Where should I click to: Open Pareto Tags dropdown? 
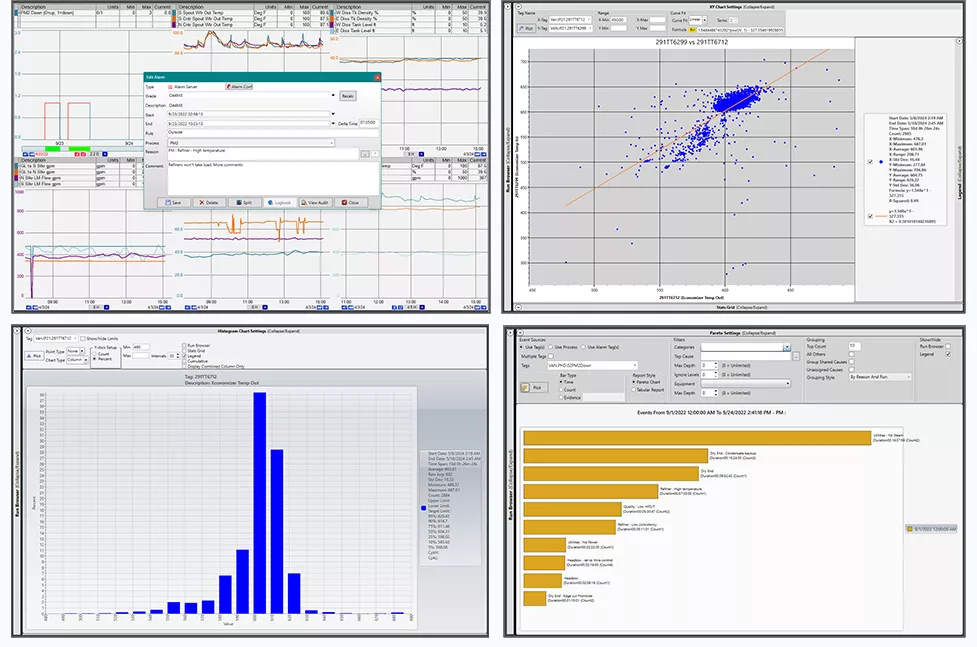click(x=592, y=365)
